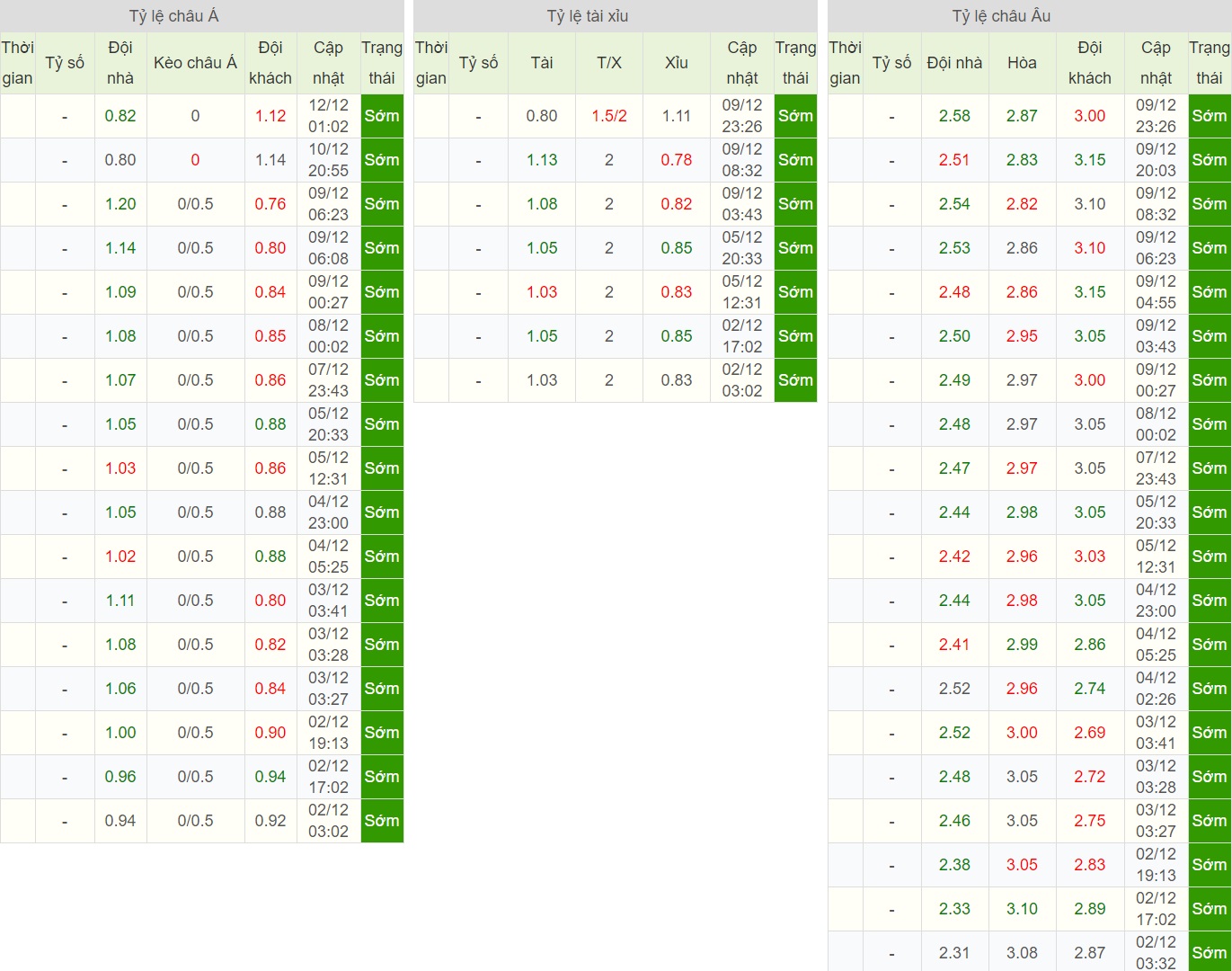This screenshot has width=1232, height=971.
Task: Click the 3.03 away odds value
Action: pos(1090,557)
